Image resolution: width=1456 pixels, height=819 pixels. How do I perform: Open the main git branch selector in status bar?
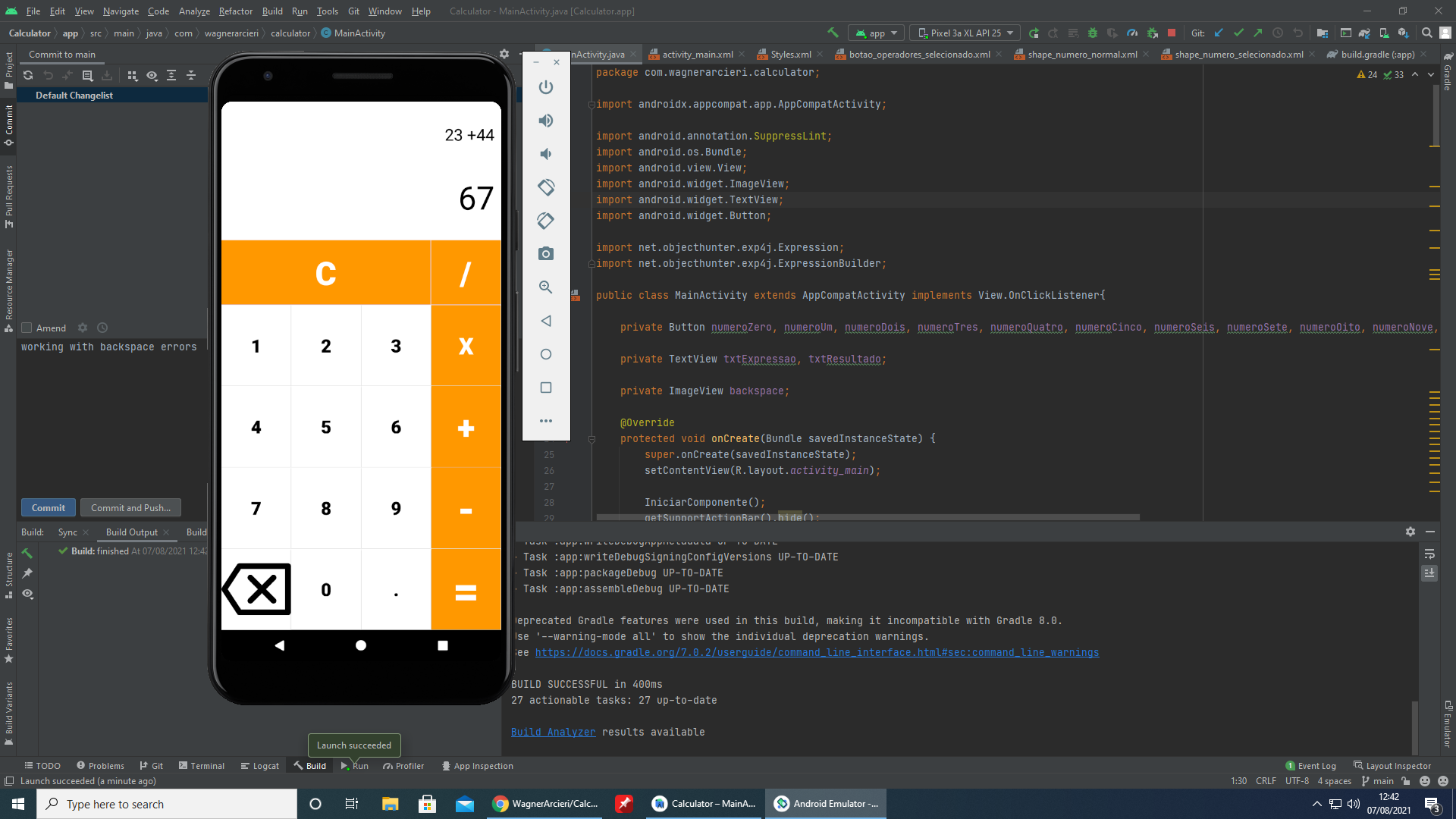[x=1378, y=781]
